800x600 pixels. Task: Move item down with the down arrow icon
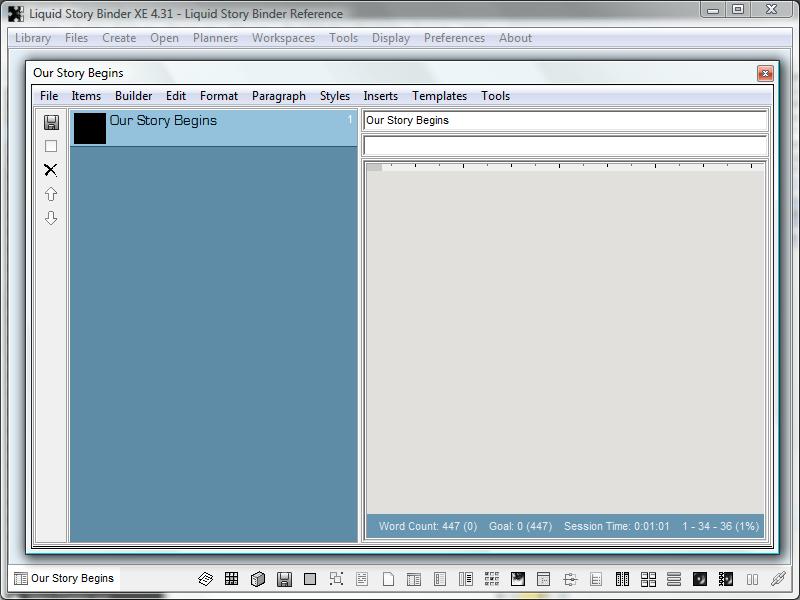pos(51,218)
